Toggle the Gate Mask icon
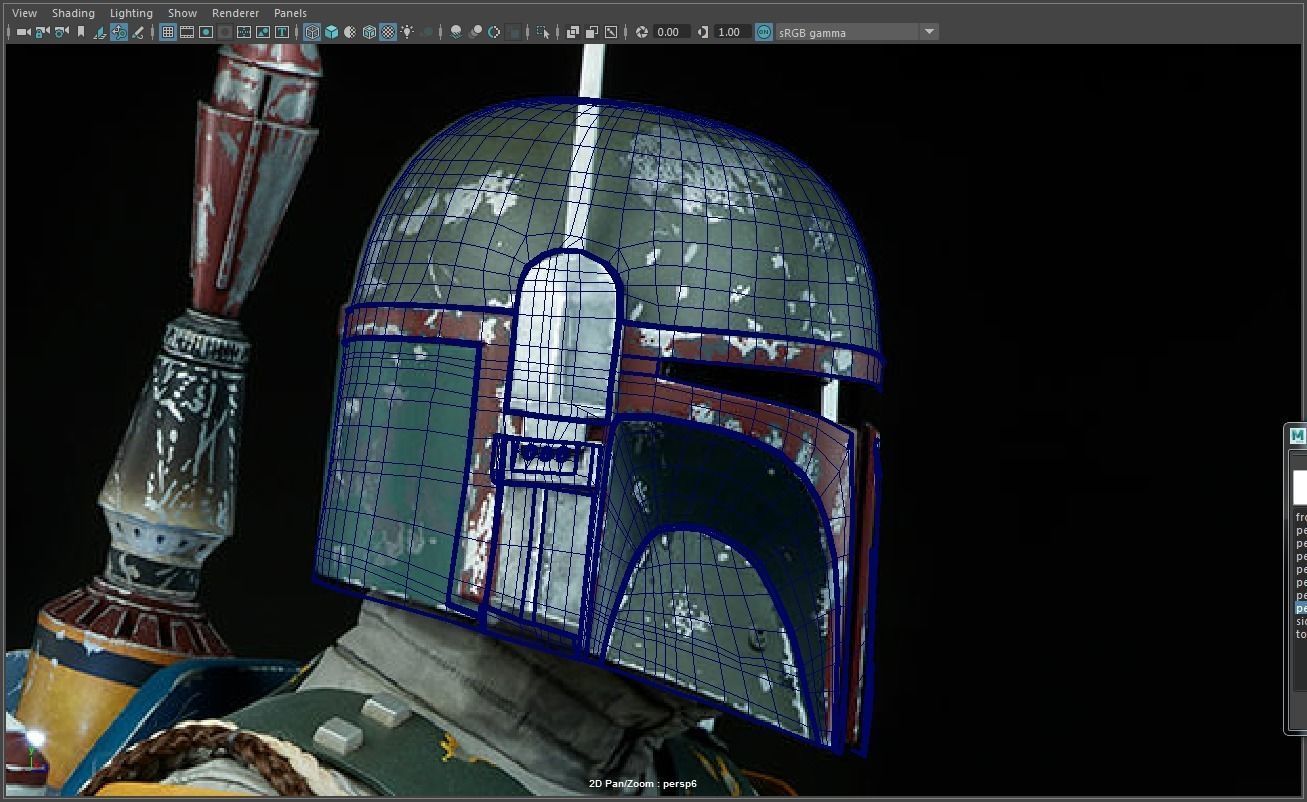Viewport: 1307px width, 802px height. pyautogui.click(x=225, y=32)
